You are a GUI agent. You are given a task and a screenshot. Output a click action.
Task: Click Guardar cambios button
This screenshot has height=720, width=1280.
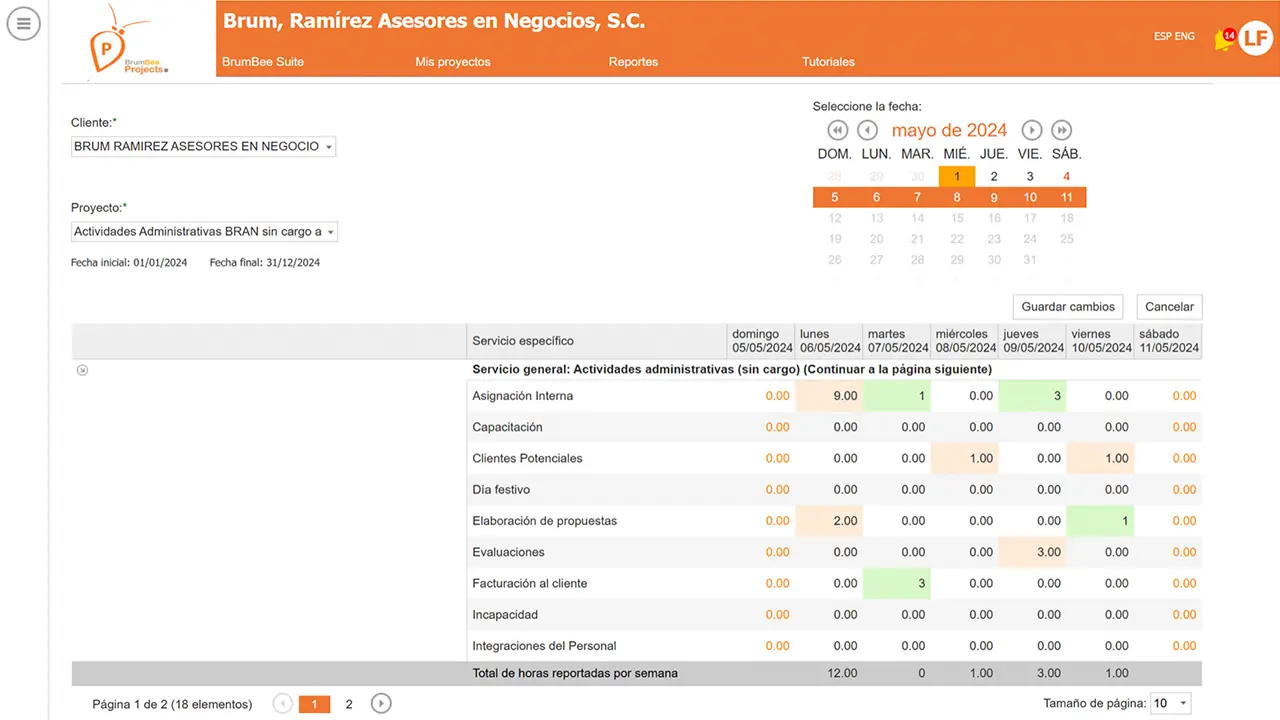[1068, 307]
